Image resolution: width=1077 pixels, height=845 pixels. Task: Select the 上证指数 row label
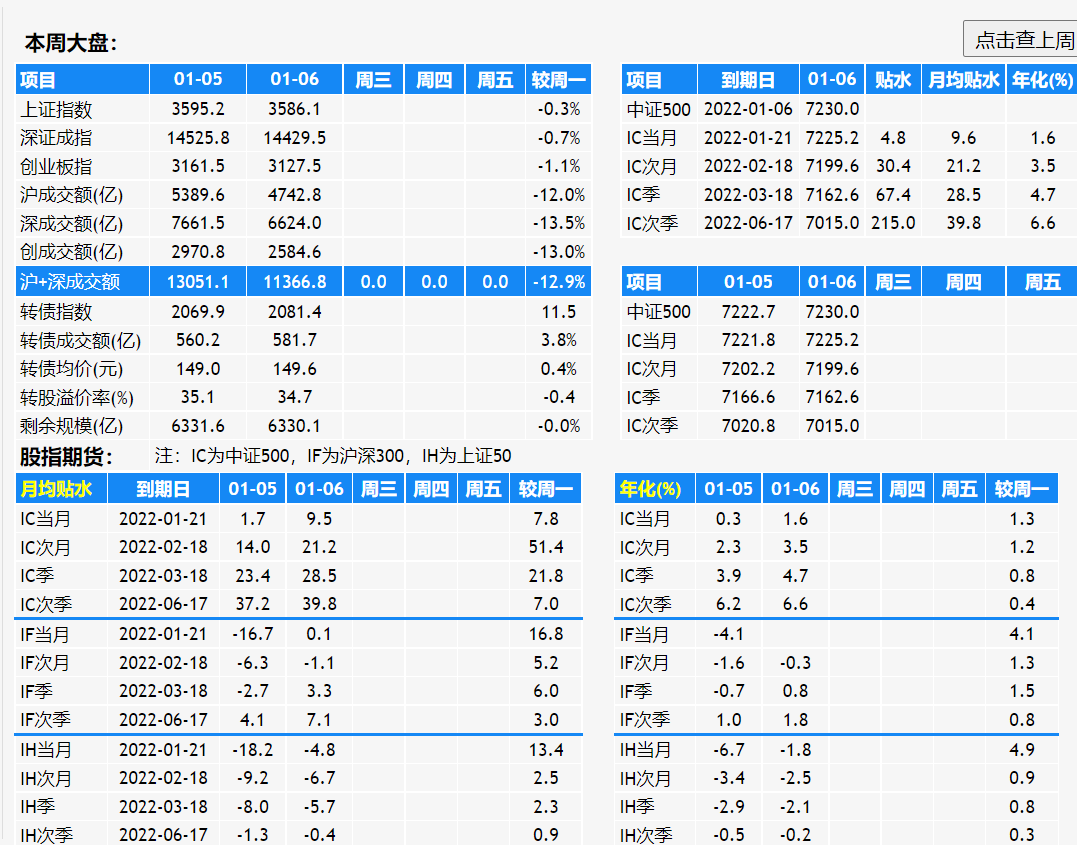click(x=56, y=109)
